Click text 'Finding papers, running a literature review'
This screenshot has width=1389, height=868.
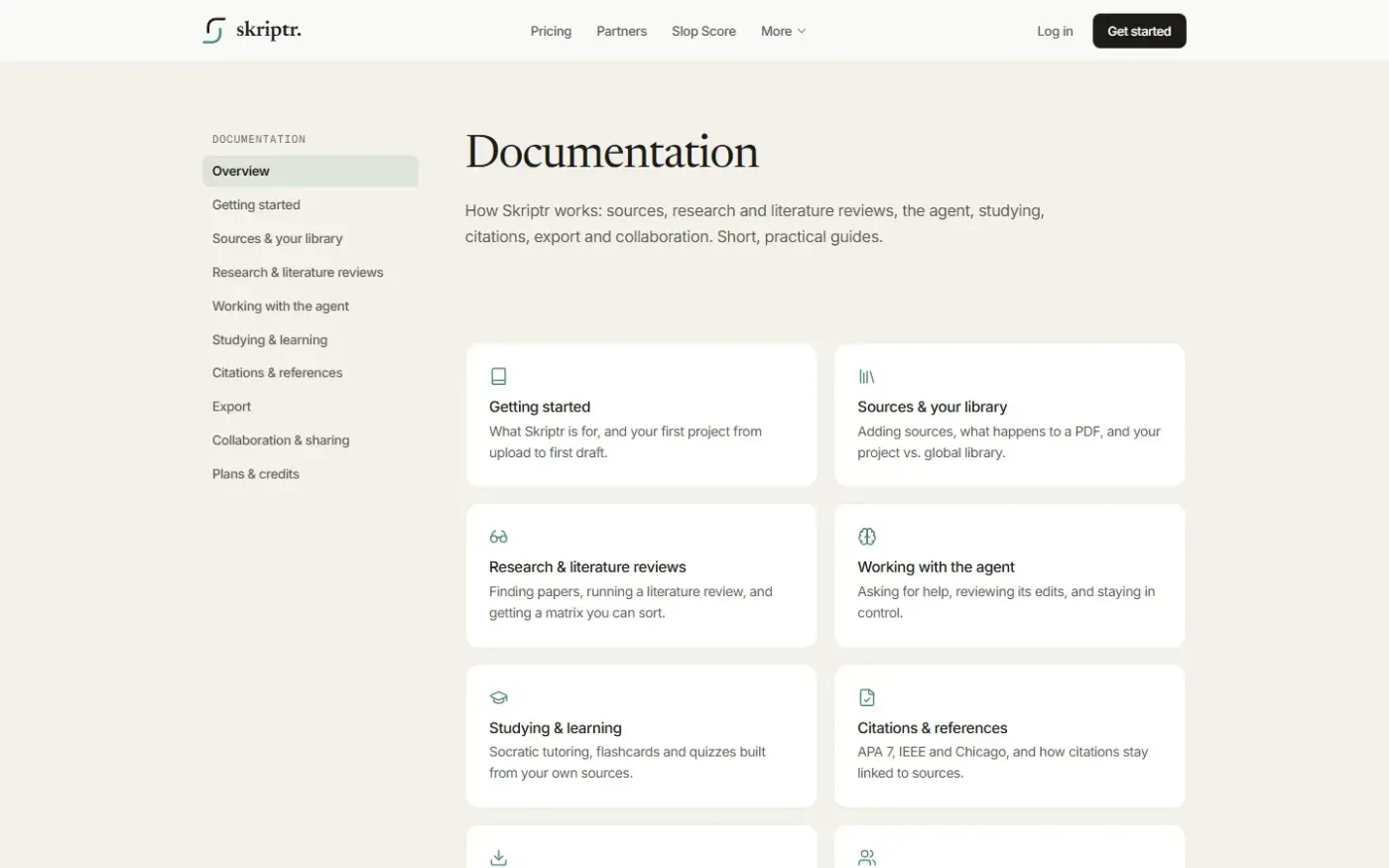(x=617, y=591)
